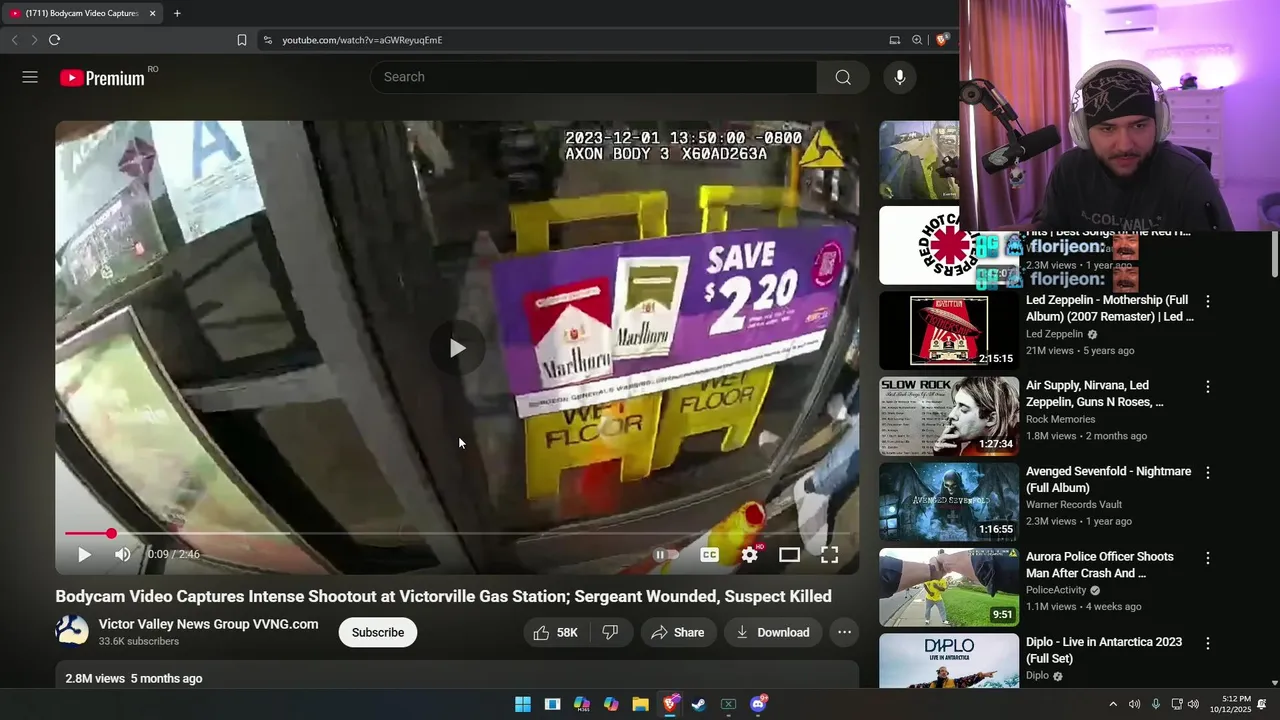The image size is (1280, 720).
Task: Click large center play overlay
Action: click(x=457, y=348)
